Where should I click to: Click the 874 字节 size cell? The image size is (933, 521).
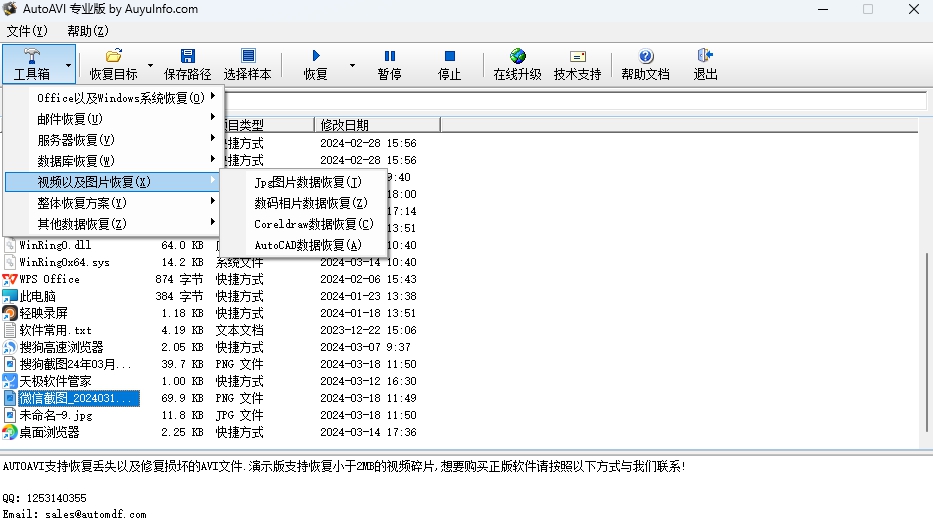[179, 279]
